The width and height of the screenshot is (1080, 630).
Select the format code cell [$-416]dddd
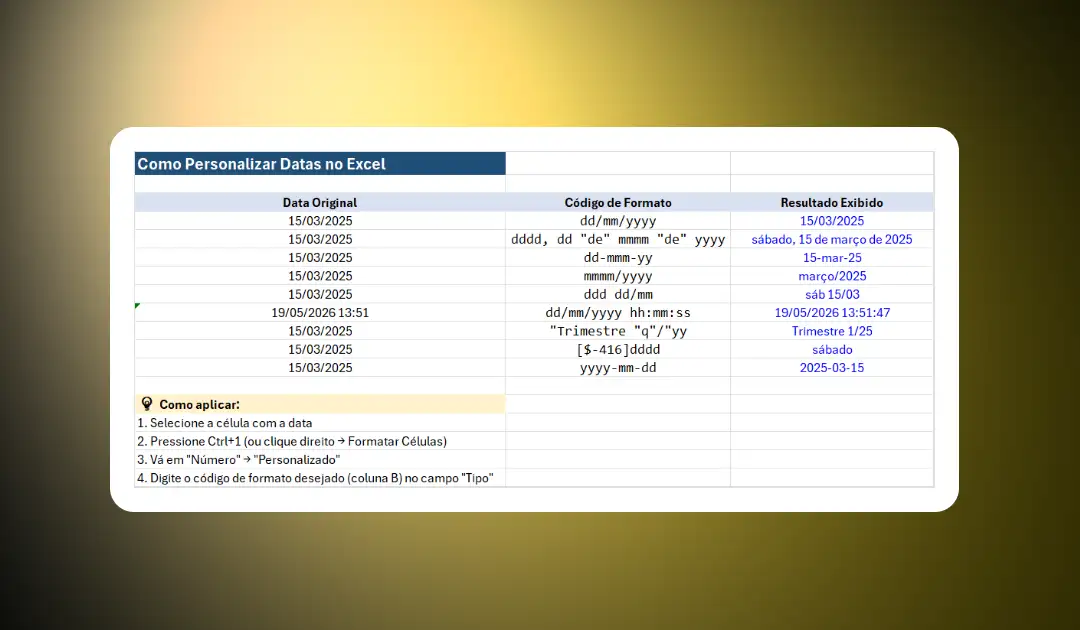(618, 349)
